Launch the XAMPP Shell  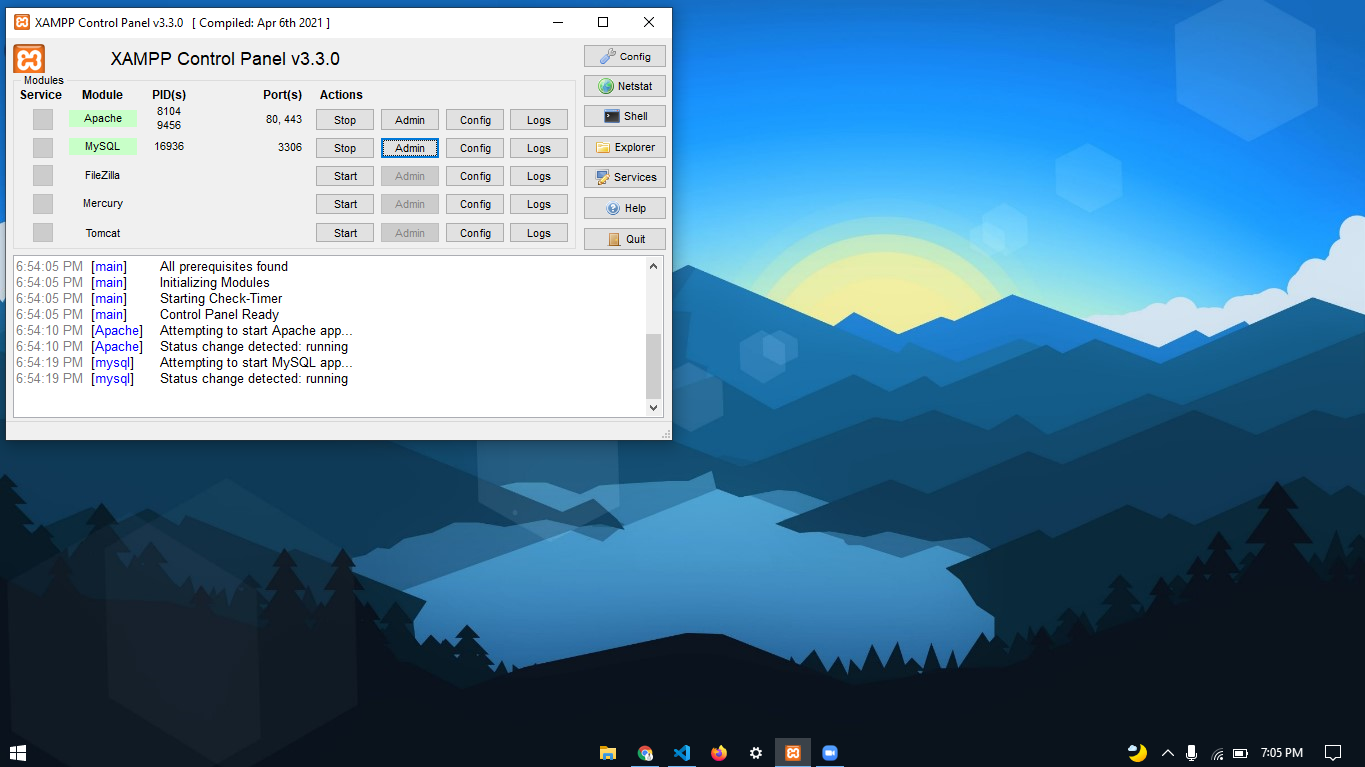[625, 116]
